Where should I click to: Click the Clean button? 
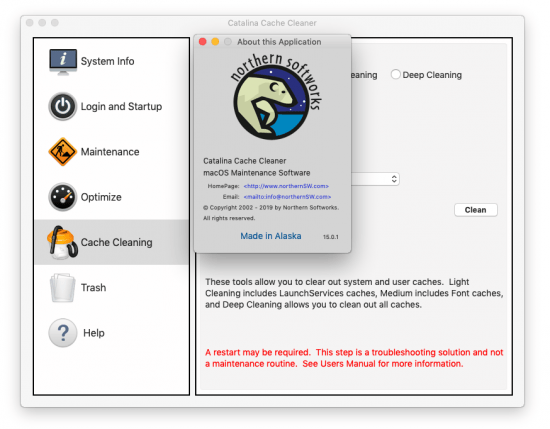pyautogui.click(x=476, y=210)
